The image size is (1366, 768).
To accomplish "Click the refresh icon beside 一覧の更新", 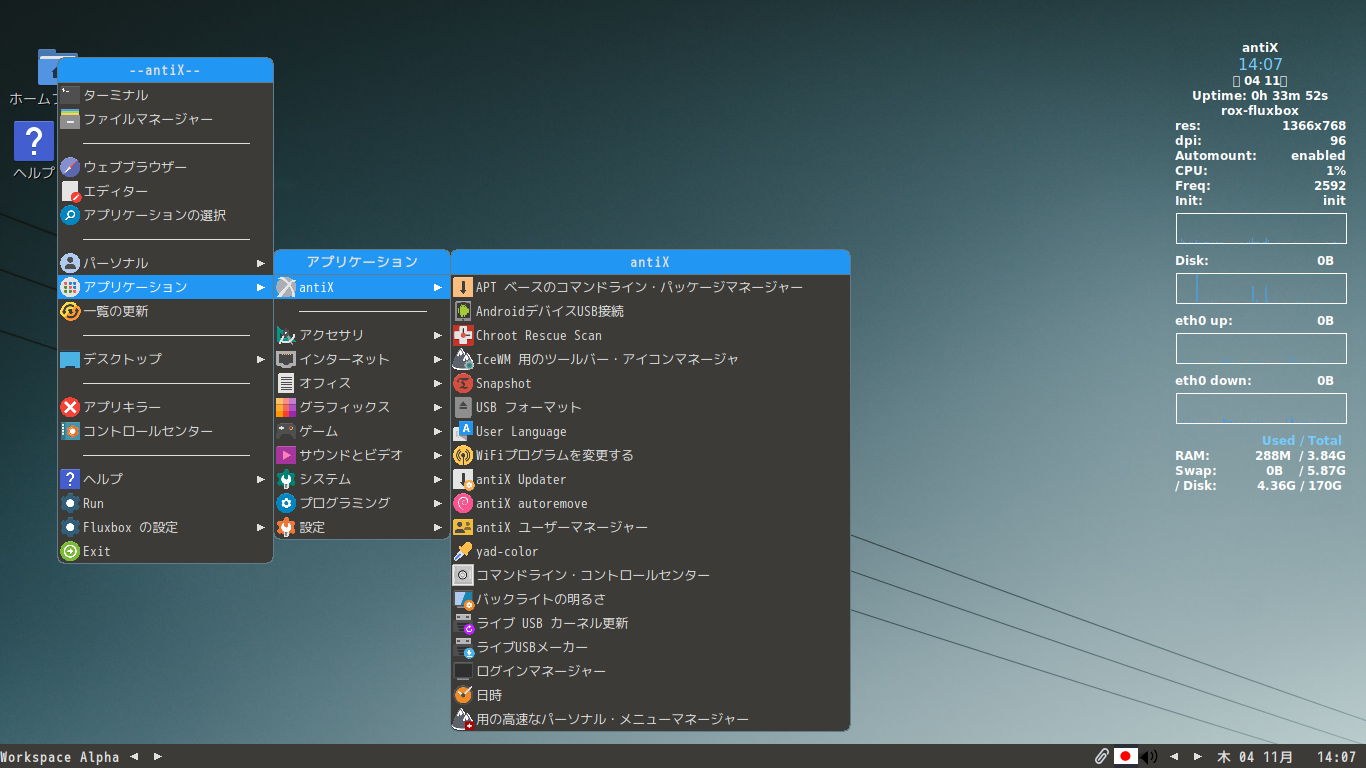I will (x=70, y=311).
